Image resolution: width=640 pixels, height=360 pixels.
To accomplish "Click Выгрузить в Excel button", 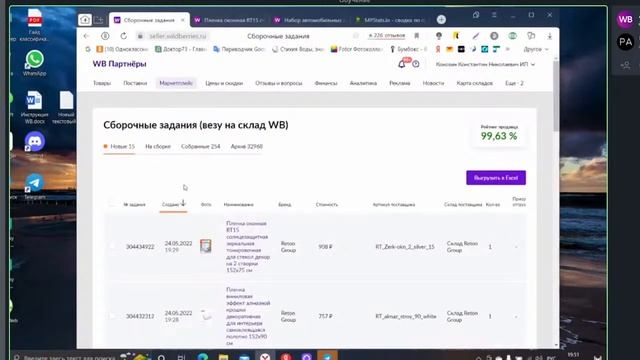I will tap(496, 178).
